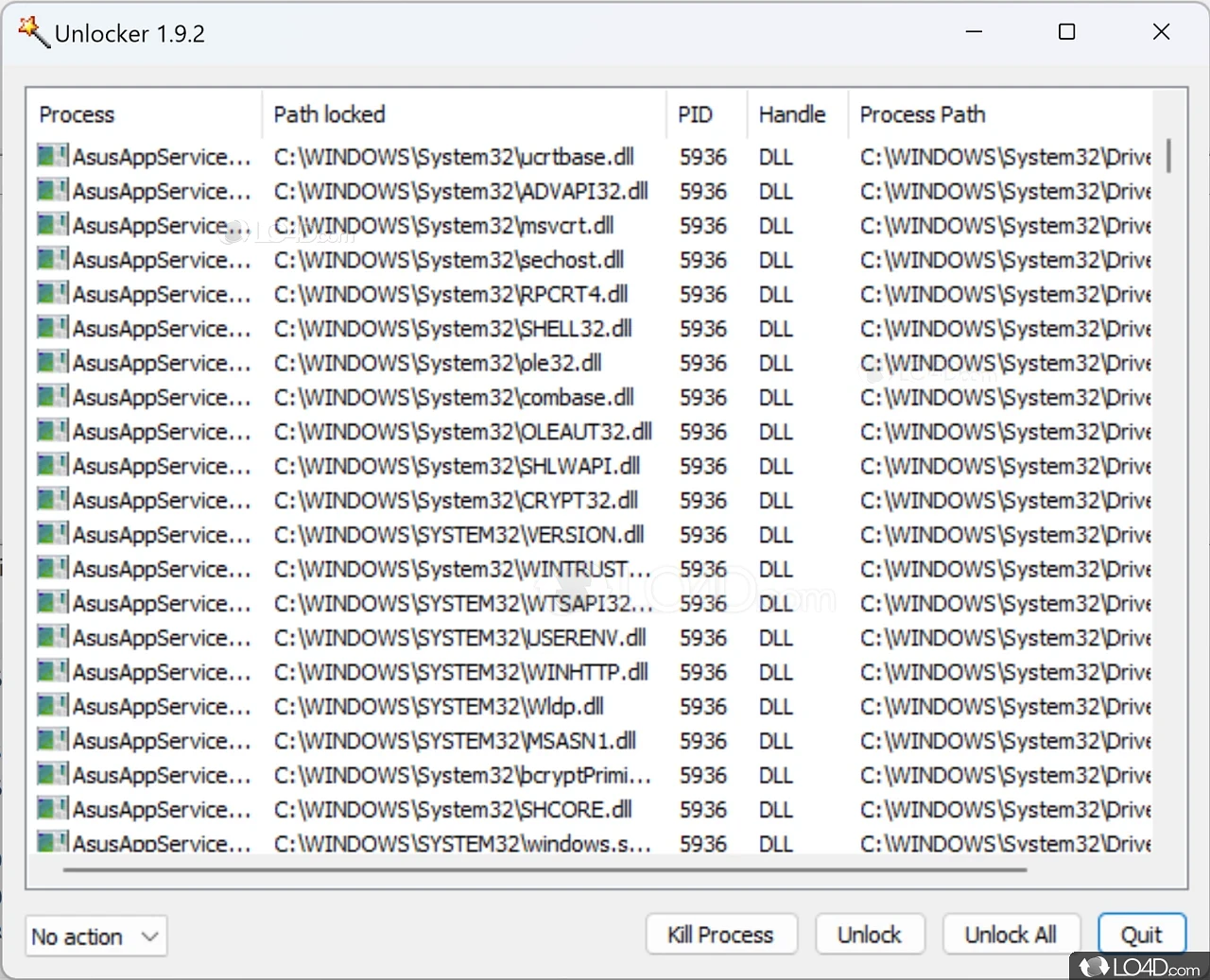The image size is (1210, 980).
Task: Click process icon in the SHLWAPI.dll row
Action: click(53, 465)
